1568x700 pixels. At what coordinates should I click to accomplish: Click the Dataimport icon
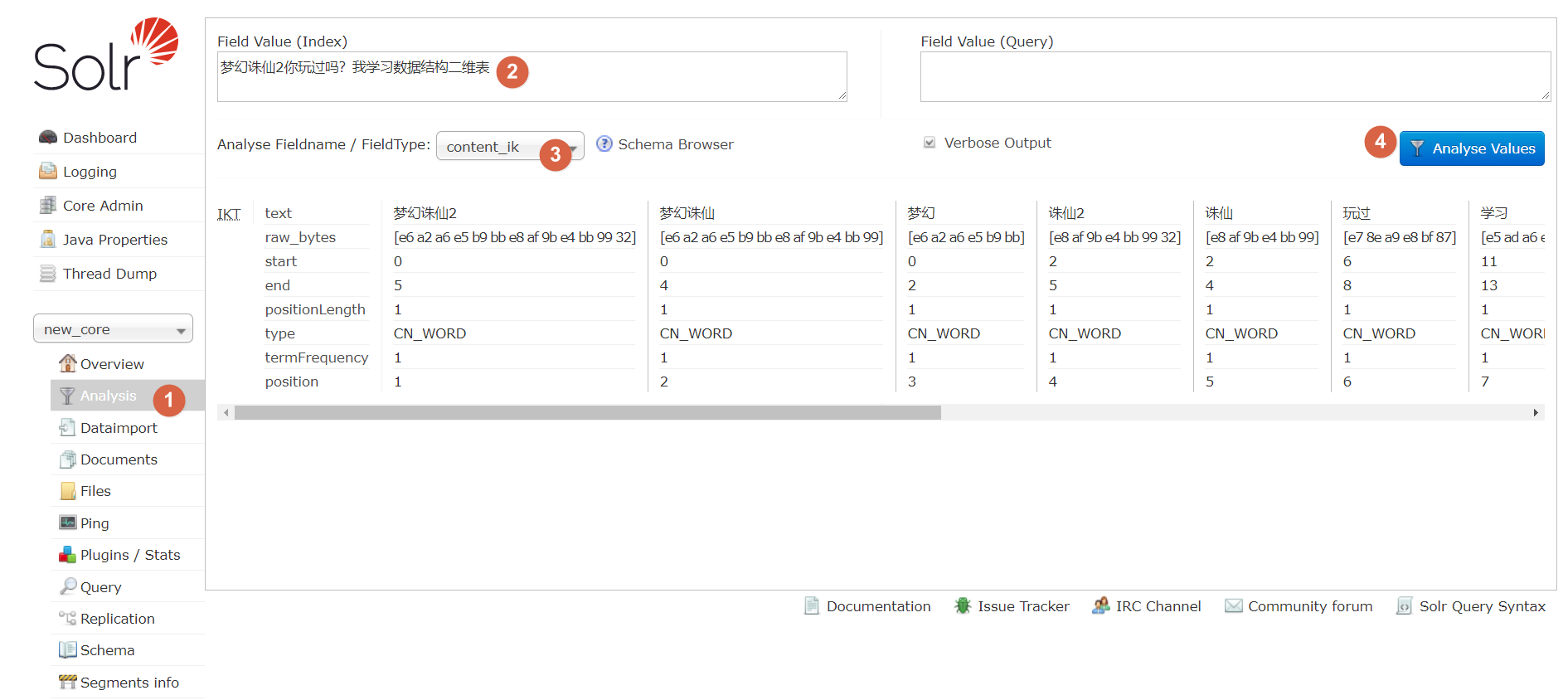(67, 427)
